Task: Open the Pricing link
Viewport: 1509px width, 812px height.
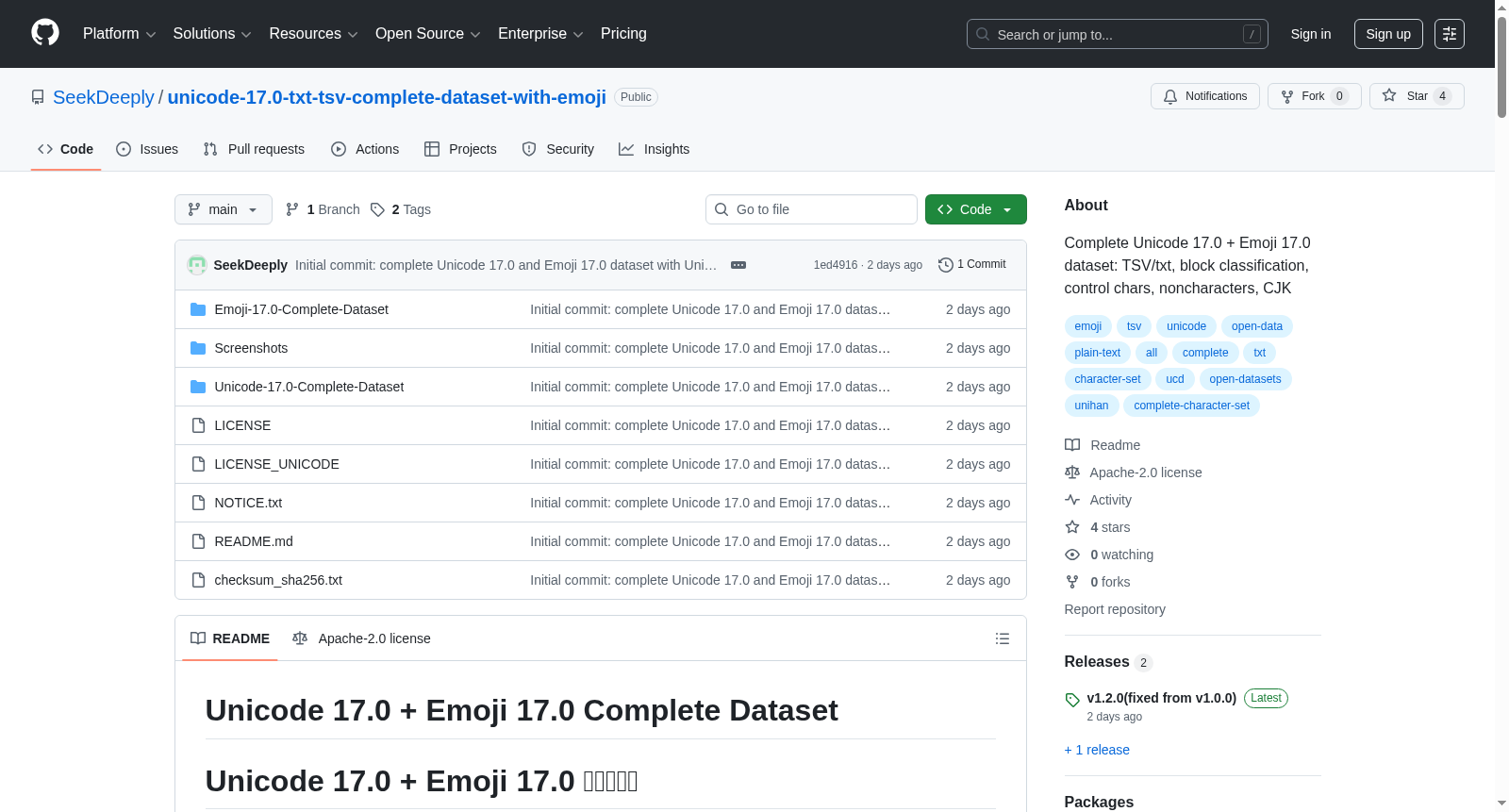Action: tap(623, 34)
